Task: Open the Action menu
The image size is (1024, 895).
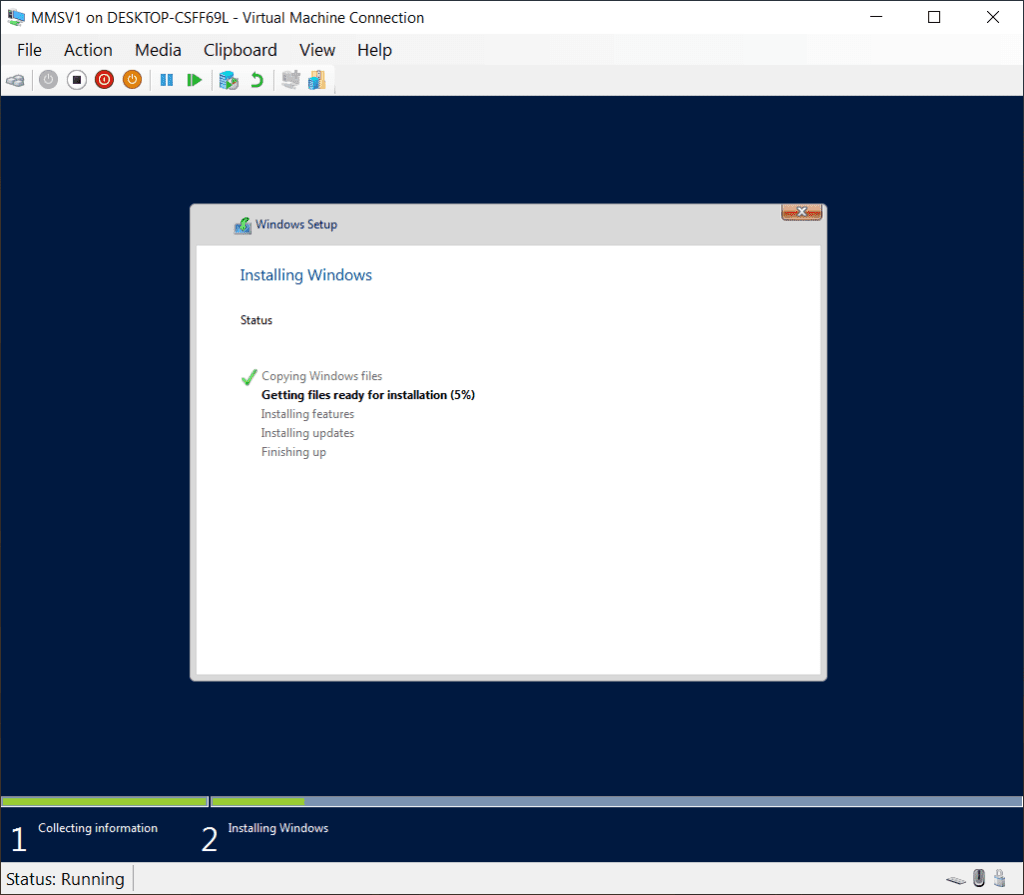Action: click(88, 50)
